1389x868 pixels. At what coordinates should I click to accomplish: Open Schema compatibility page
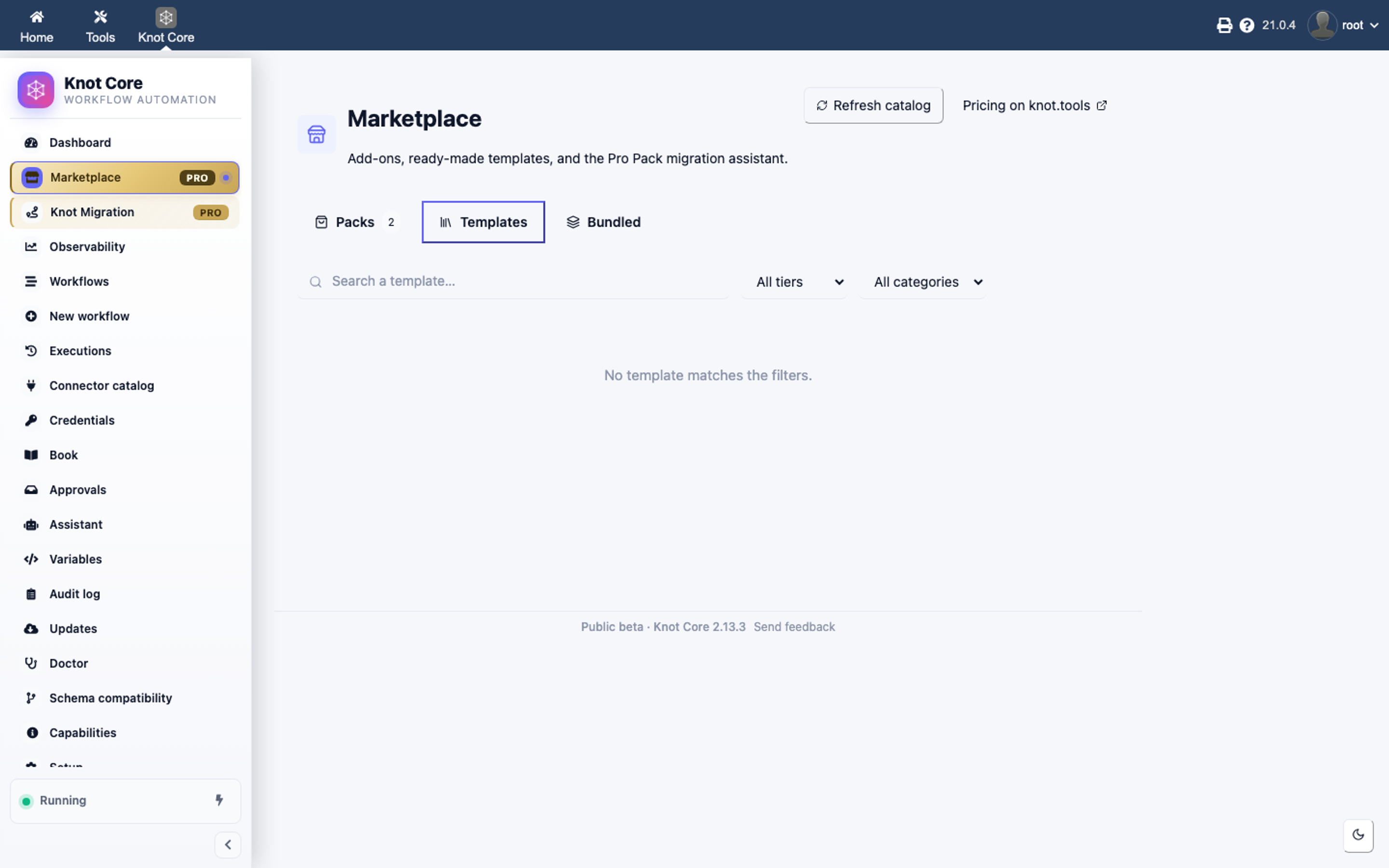tap(124, 698)
